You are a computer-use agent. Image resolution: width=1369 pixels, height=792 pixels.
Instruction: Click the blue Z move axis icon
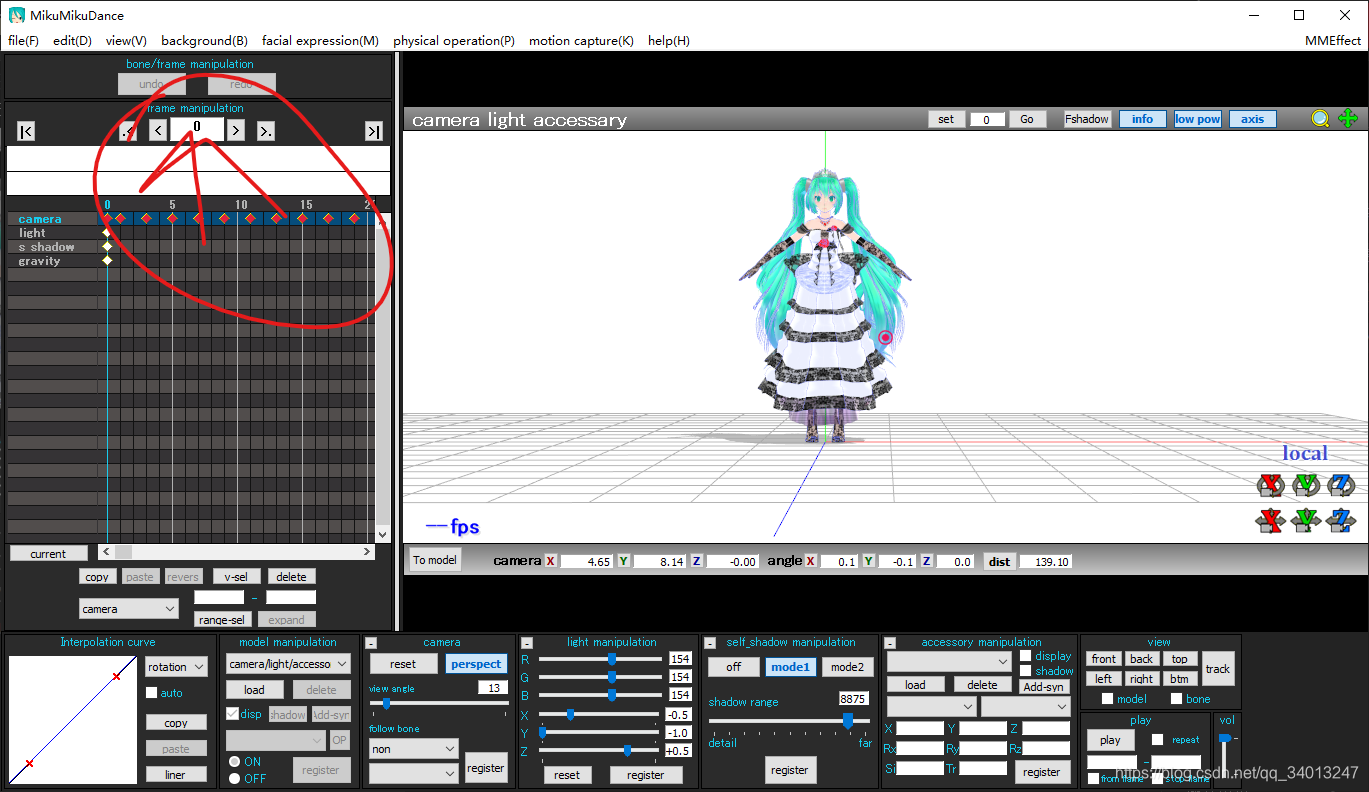pyautogui.click(x=1341, y=520)
